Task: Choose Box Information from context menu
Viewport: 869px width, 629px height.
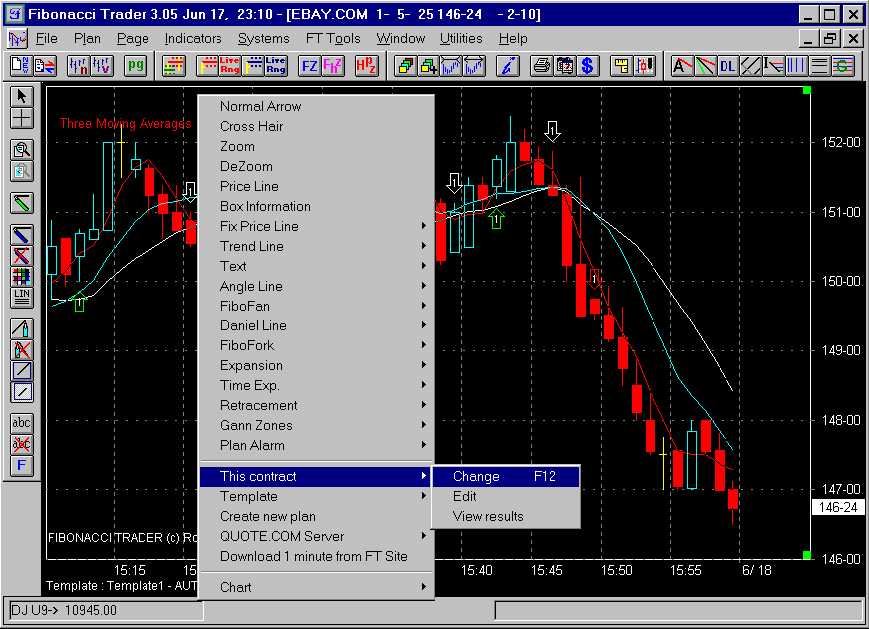Action: (265, 206)
